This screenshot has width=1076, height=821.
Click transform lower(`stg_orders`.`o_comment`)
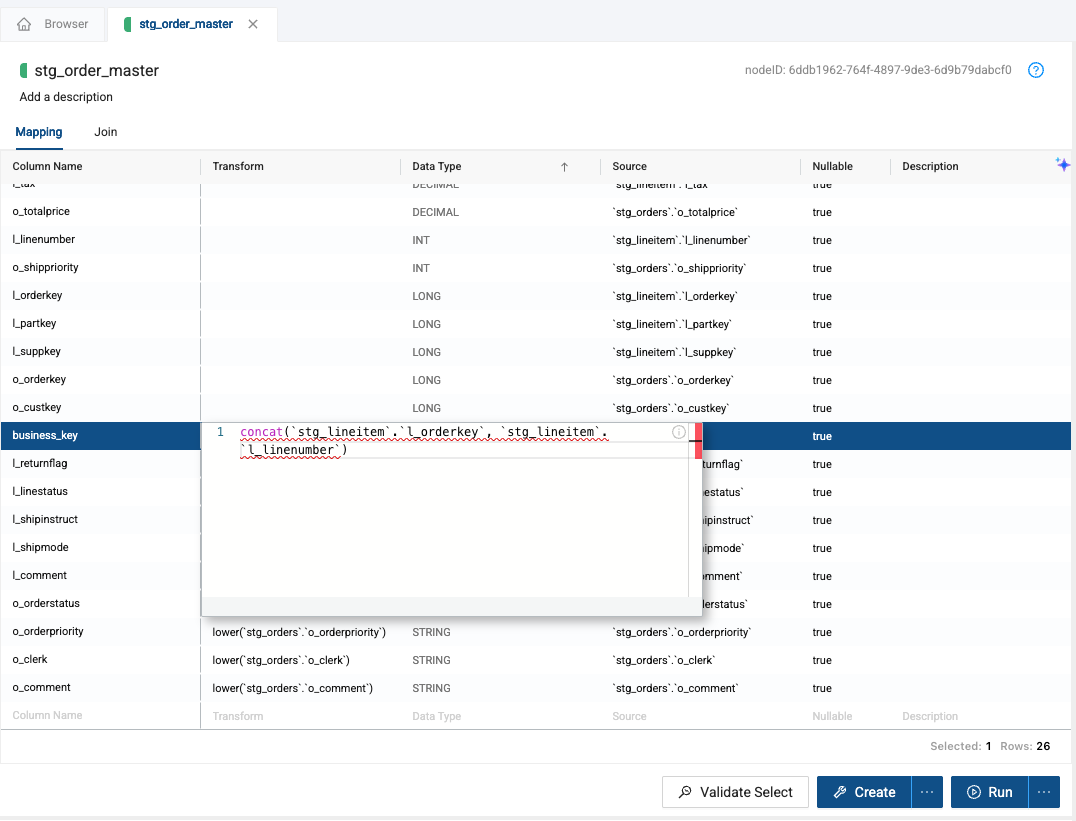293,689
